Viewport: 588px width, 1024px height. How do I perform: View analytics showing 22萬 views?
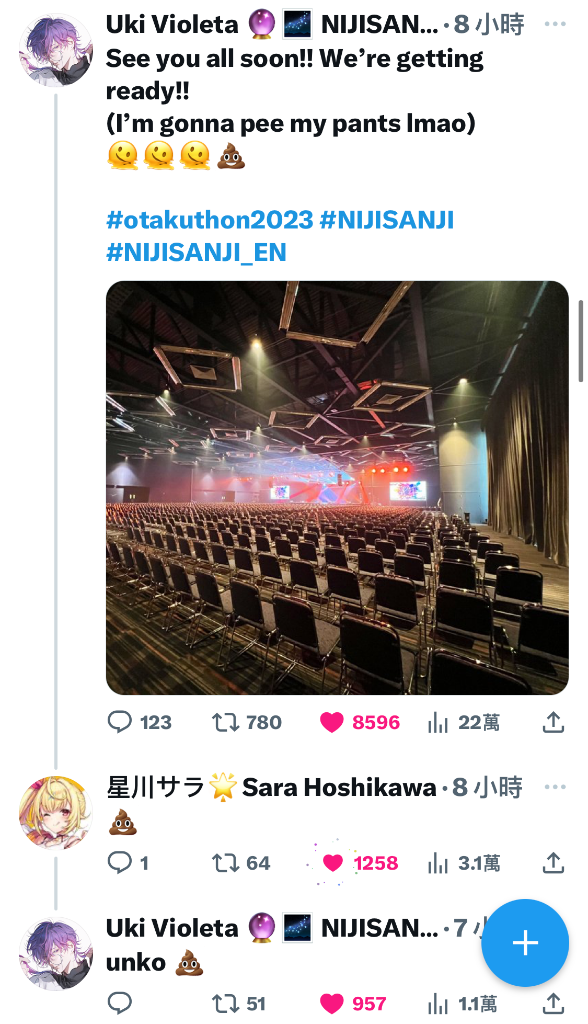[464, 722]
